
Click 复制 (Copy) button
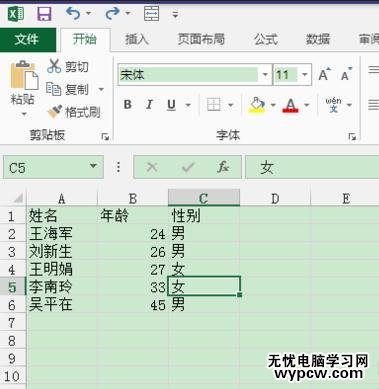pyautogui.click(x=67, y=89)
